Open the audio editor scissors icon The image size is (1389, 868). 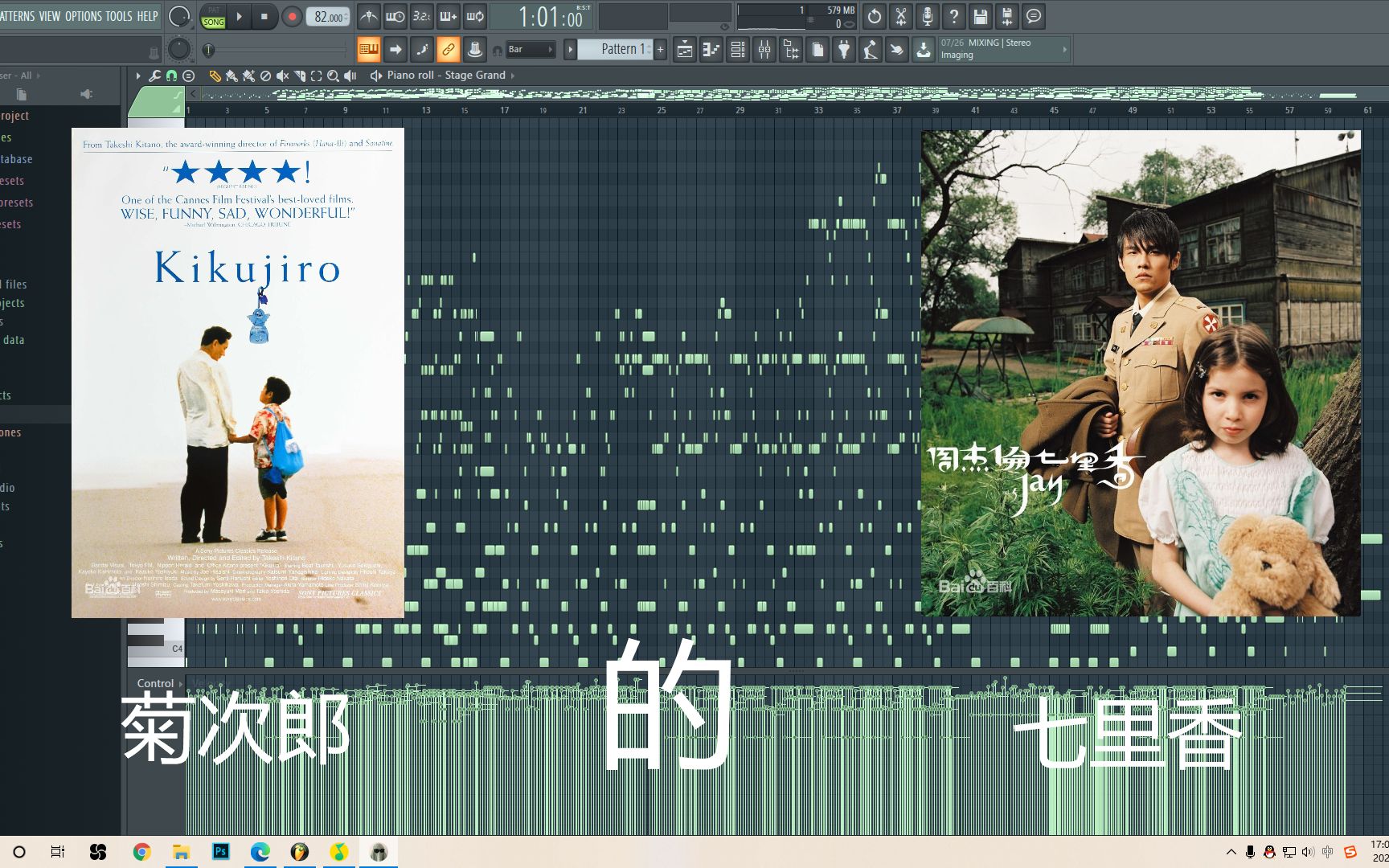(901, 16)
